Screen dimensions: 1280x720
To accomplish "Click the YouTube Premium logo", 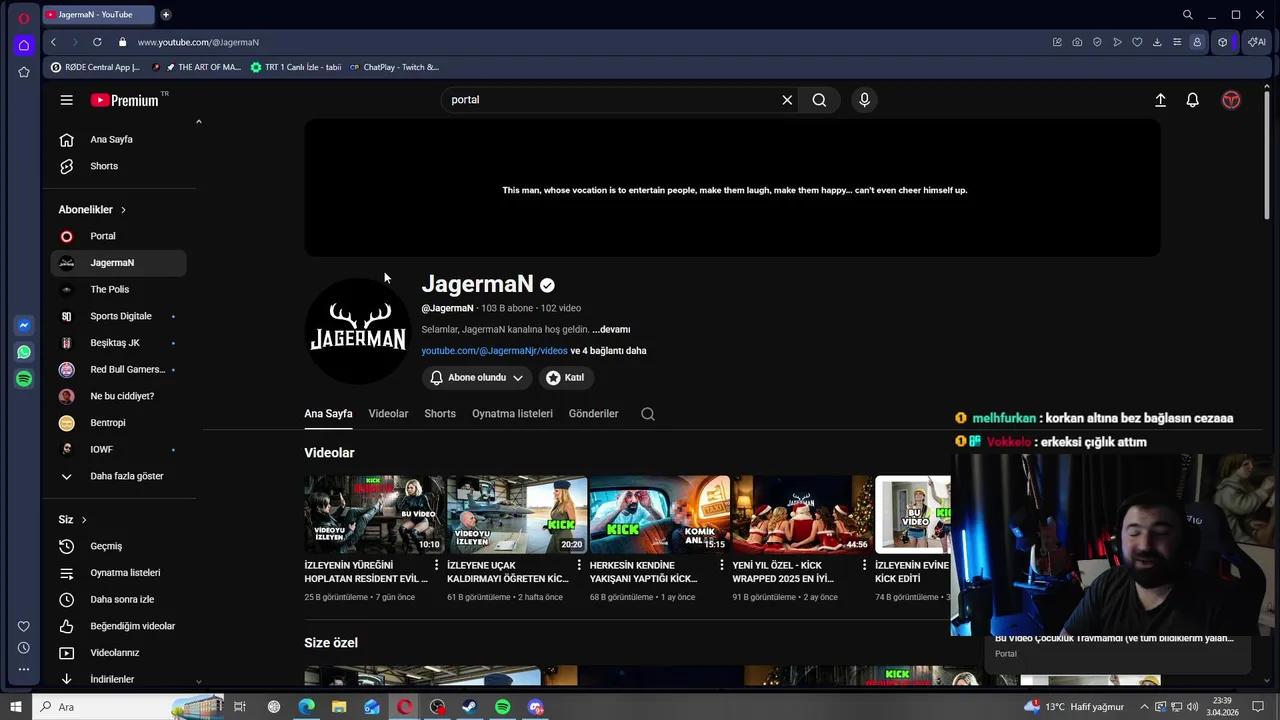I will pos(125,100).
